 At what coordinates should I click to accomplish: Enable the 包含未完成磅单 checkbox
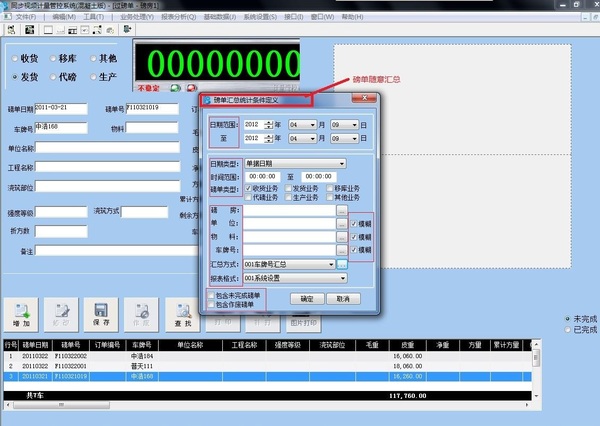[x=211, y=295]
